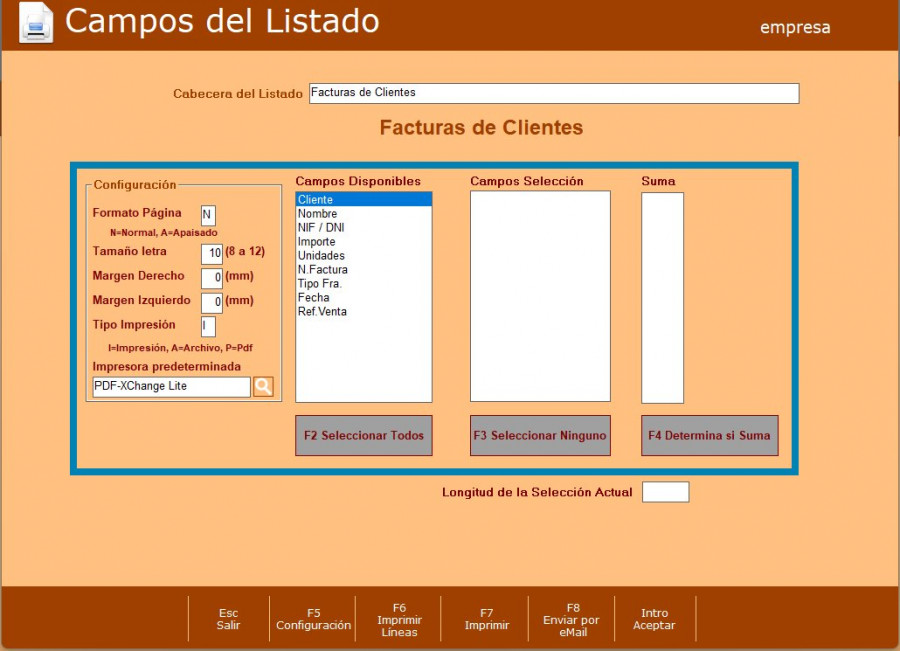Click the Cabecera del Listado text field
Image resolution: width=900 pixels, height=651 pixels.
click(x=554, y=93)
